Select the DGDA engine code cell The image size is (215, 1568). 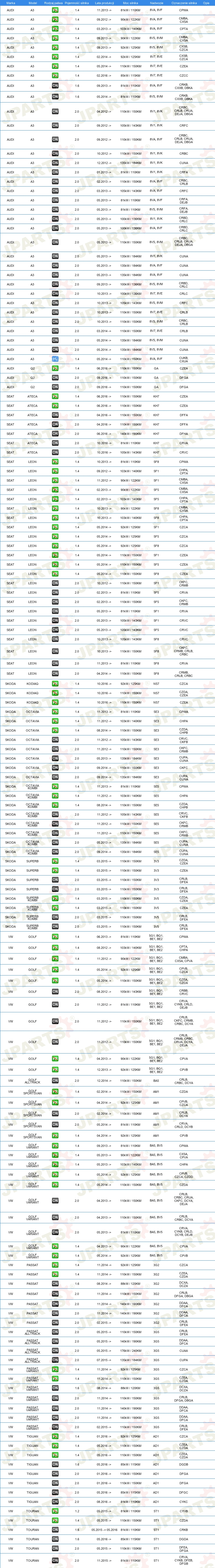click(184, 1539)
